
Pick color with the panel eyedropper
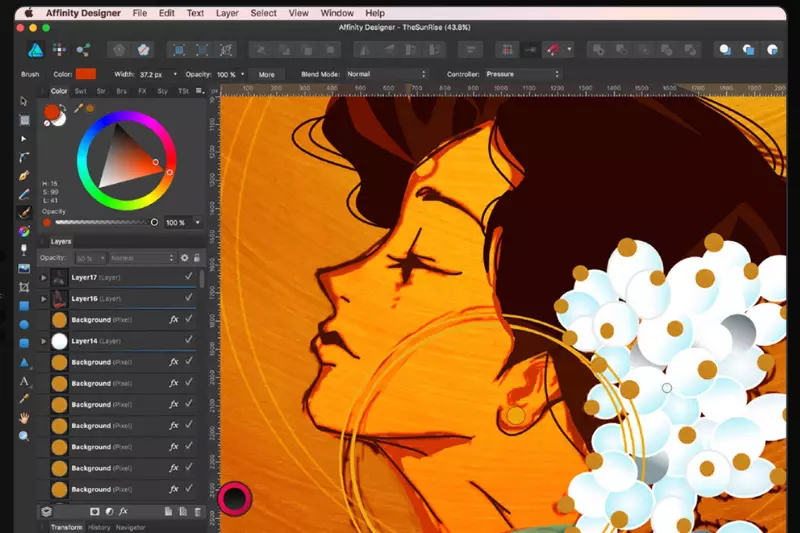78,108
